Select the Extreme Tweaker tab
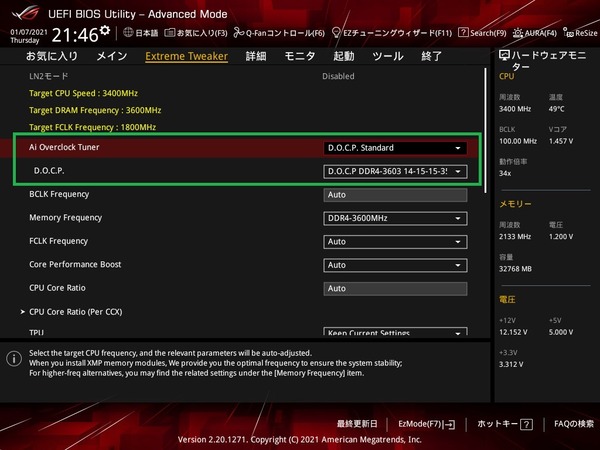The width and height of the screenshot is (600, 450). [x=186, y=56]
